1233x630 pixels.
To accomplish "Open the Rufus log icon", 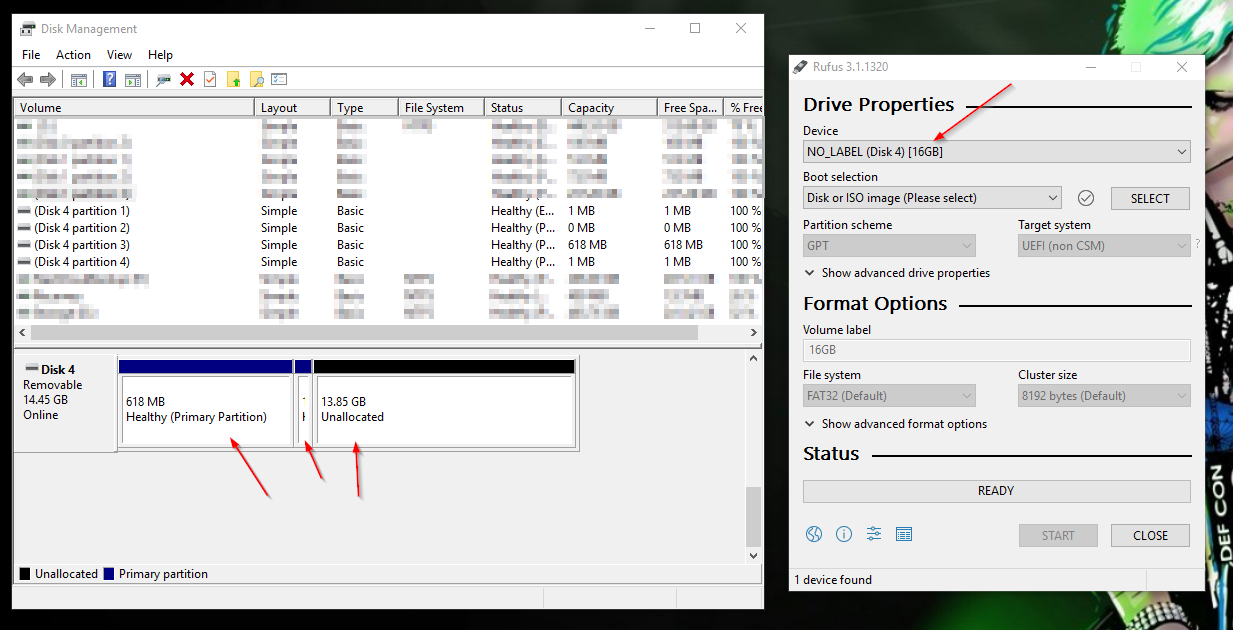I will click(x=904, y=534).
